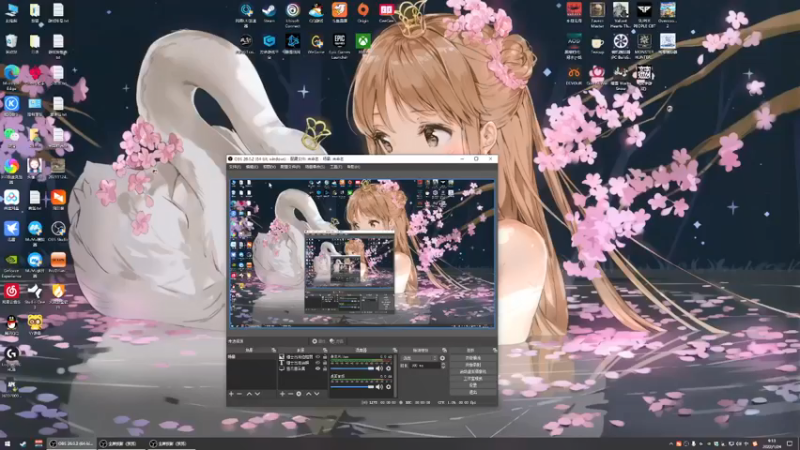
Task: Undock the Controls panel via header icon
Action: click(x=495, y=350)
